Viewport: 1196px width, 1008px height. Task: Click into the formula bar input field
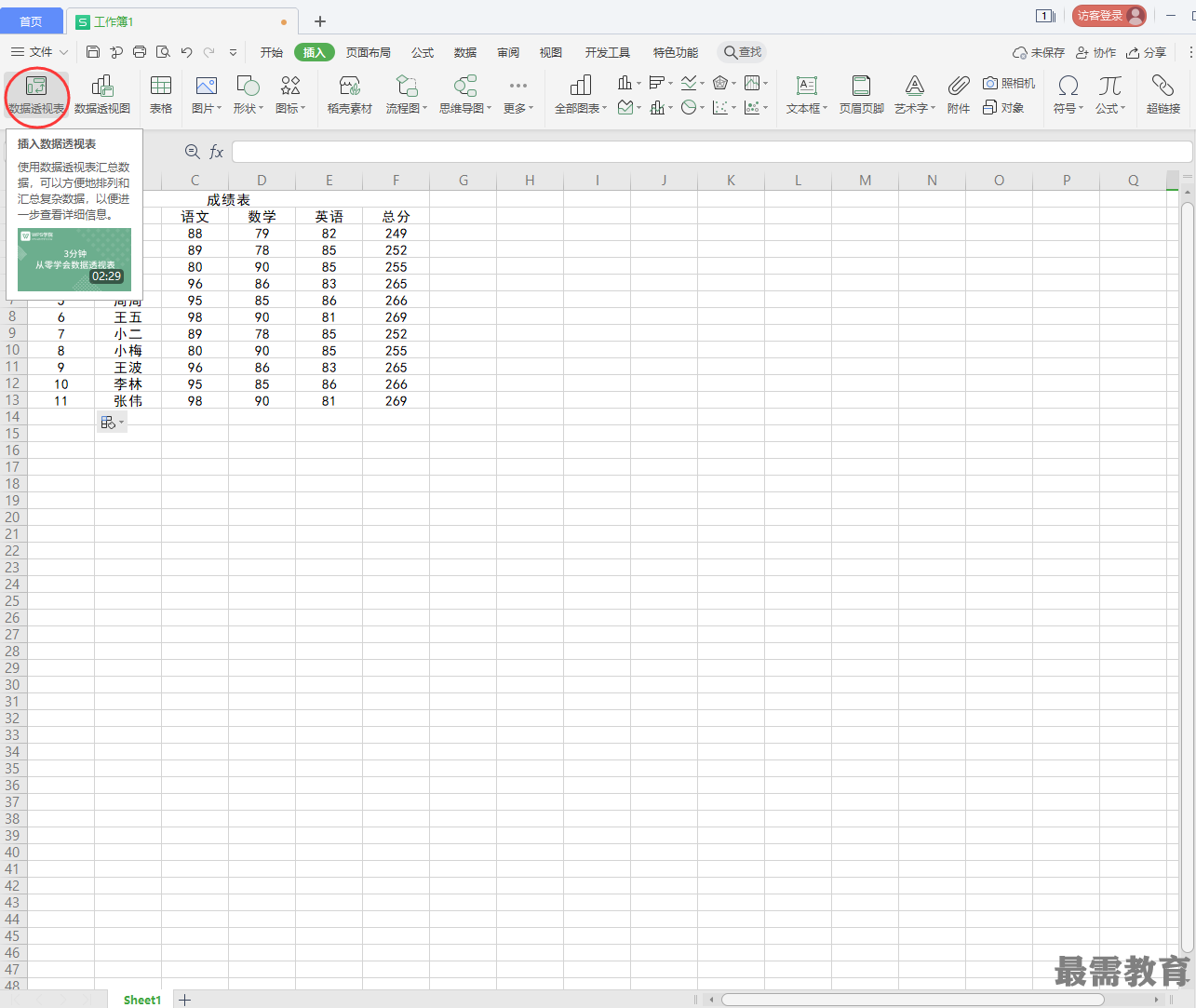click(711, 152)
